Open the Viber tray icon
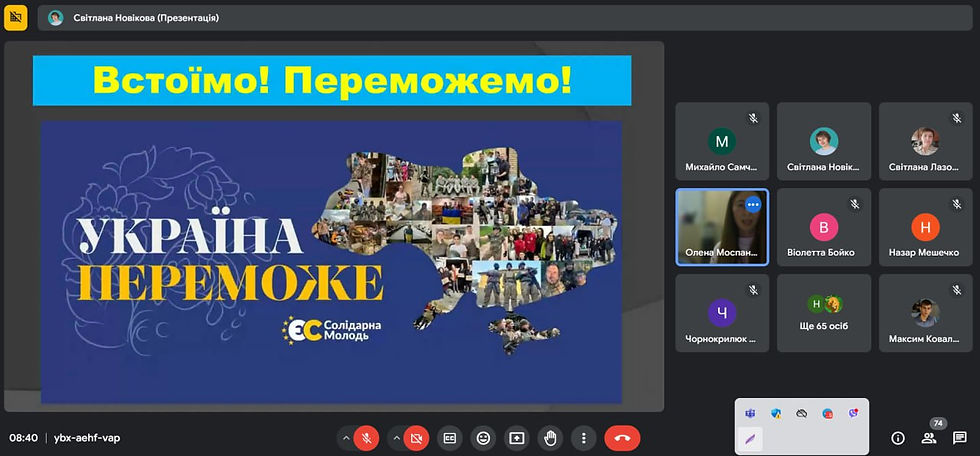The image size is (980, 456). point(853,414)
